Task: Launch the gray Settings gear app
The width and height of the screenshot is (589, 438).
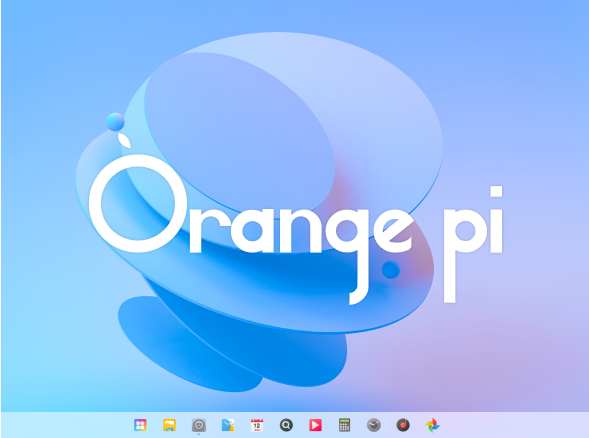Action: [x=199, y=425]
